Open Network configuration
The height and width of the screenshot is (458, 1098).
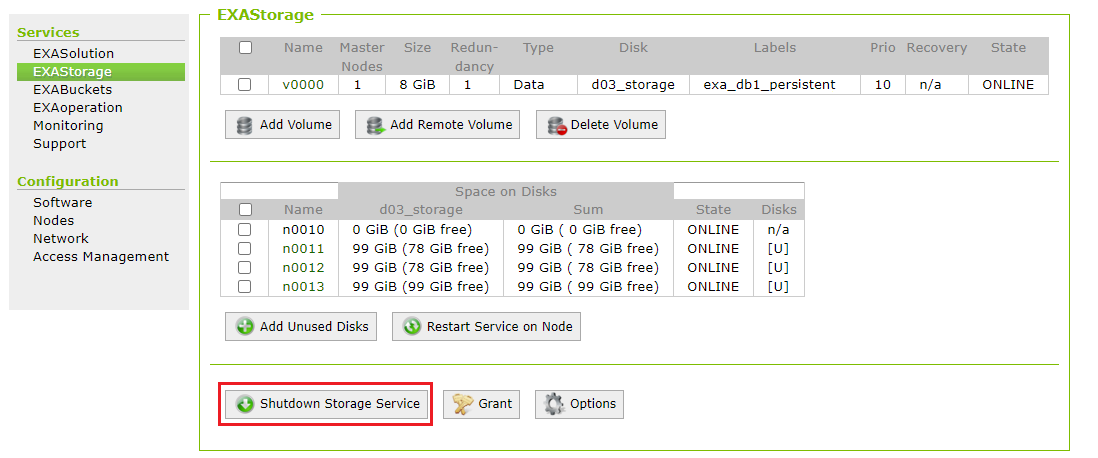click(61, 238)
